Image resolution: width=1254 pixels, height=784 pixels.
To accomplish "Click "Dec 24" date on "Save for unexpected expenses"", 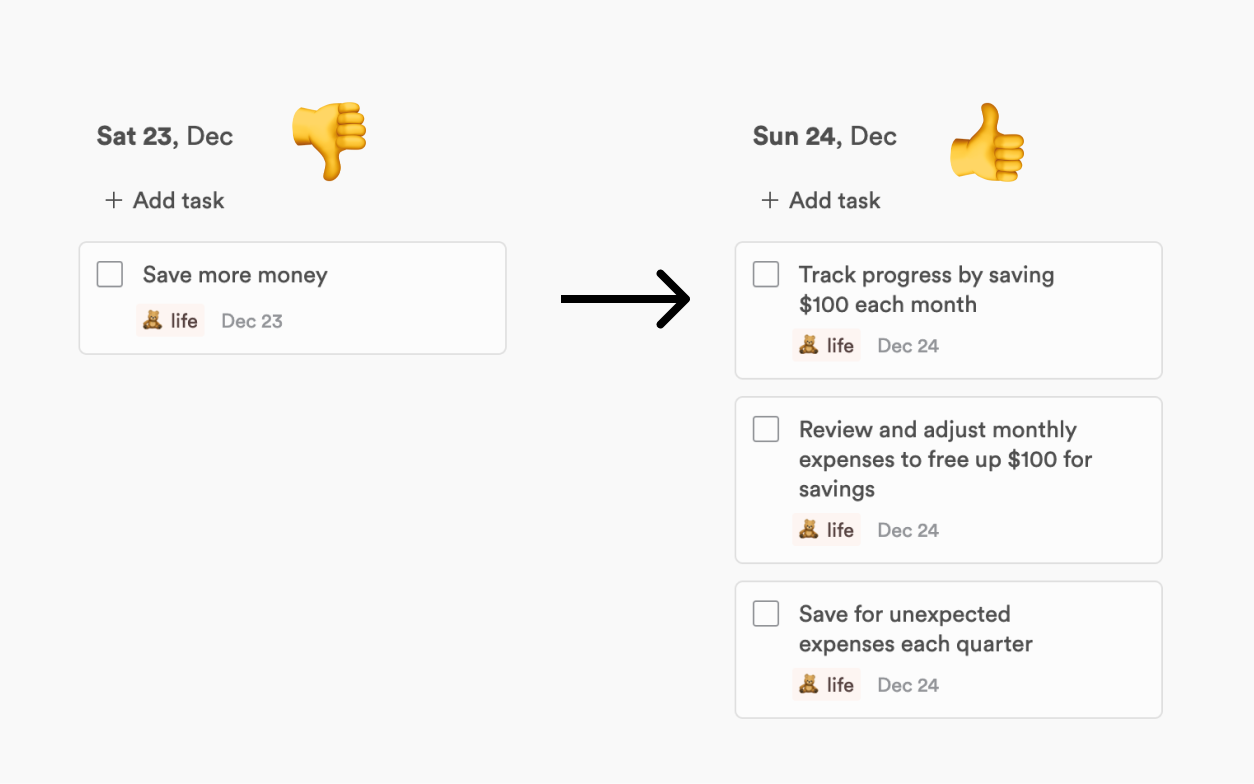I will [x=908, y=685].
